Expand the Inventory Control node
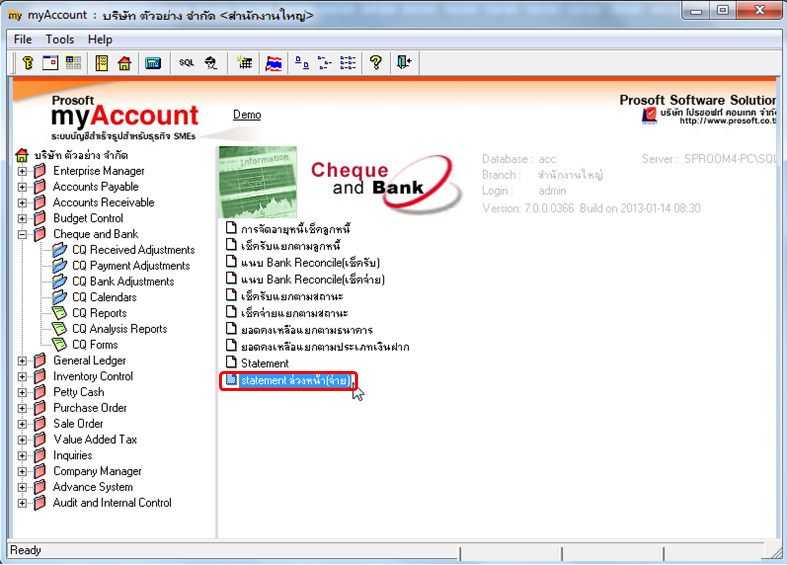Viewport: 787px width, 565px height. pos(22,376)
